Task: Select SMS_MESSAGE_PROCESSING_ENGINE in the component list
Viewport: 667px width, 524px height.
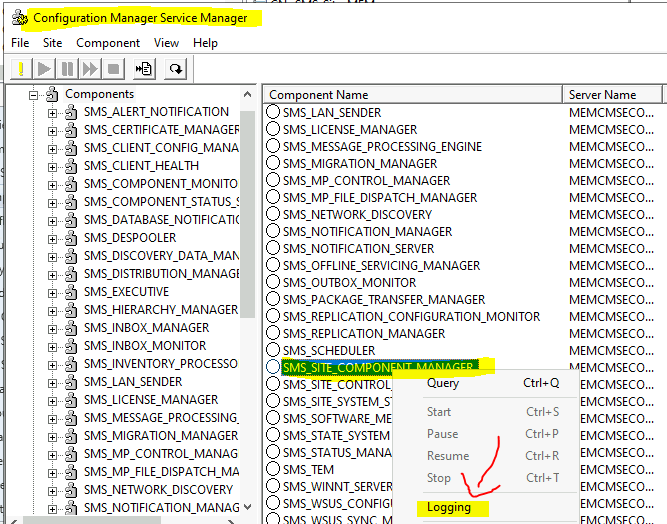Action: point(382,146)
